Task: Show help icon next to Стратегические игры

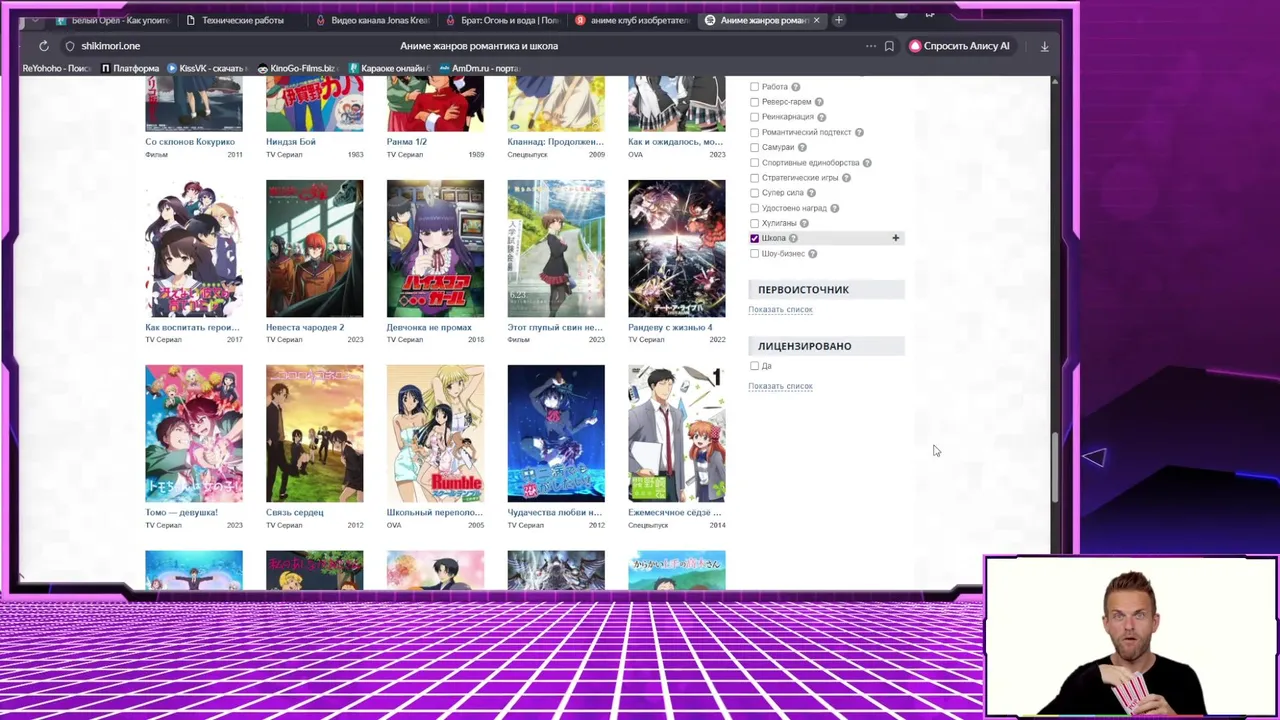Action: point(846,178)
